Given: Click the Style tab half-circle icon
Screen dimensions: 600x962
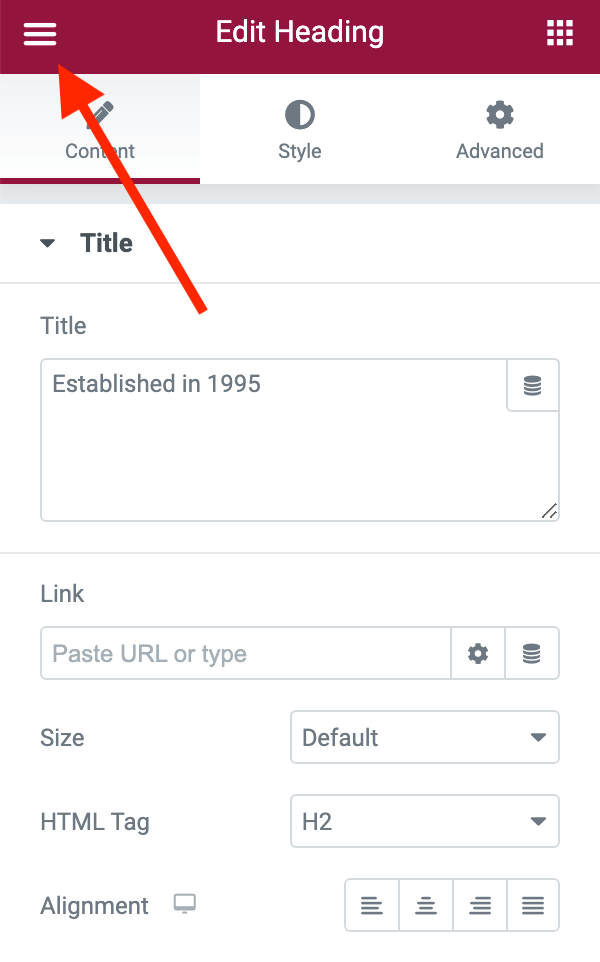Looking at the screenshot, I should (x=300, y=115).
